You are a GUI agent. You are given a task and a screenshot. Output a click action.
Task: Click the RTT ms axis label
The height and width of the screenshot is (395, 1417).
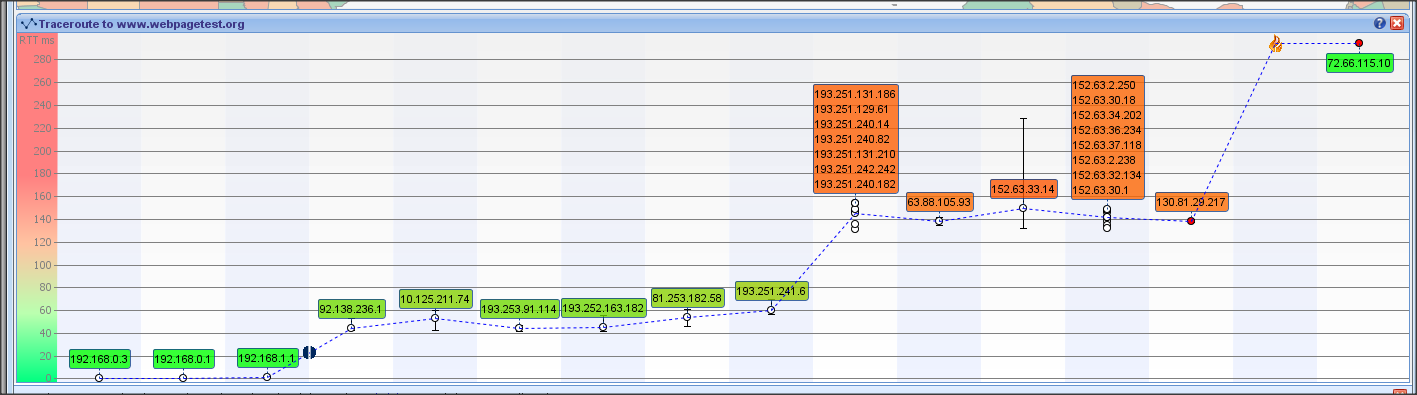(x=36, y=40)
